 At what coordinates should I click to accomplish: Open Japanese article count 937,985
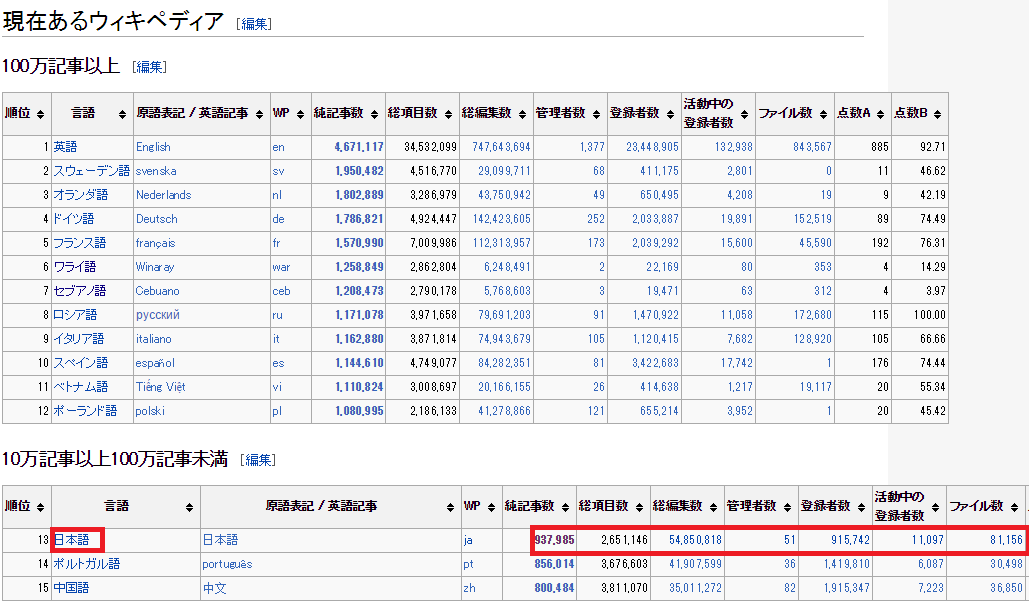pos(555,540)
